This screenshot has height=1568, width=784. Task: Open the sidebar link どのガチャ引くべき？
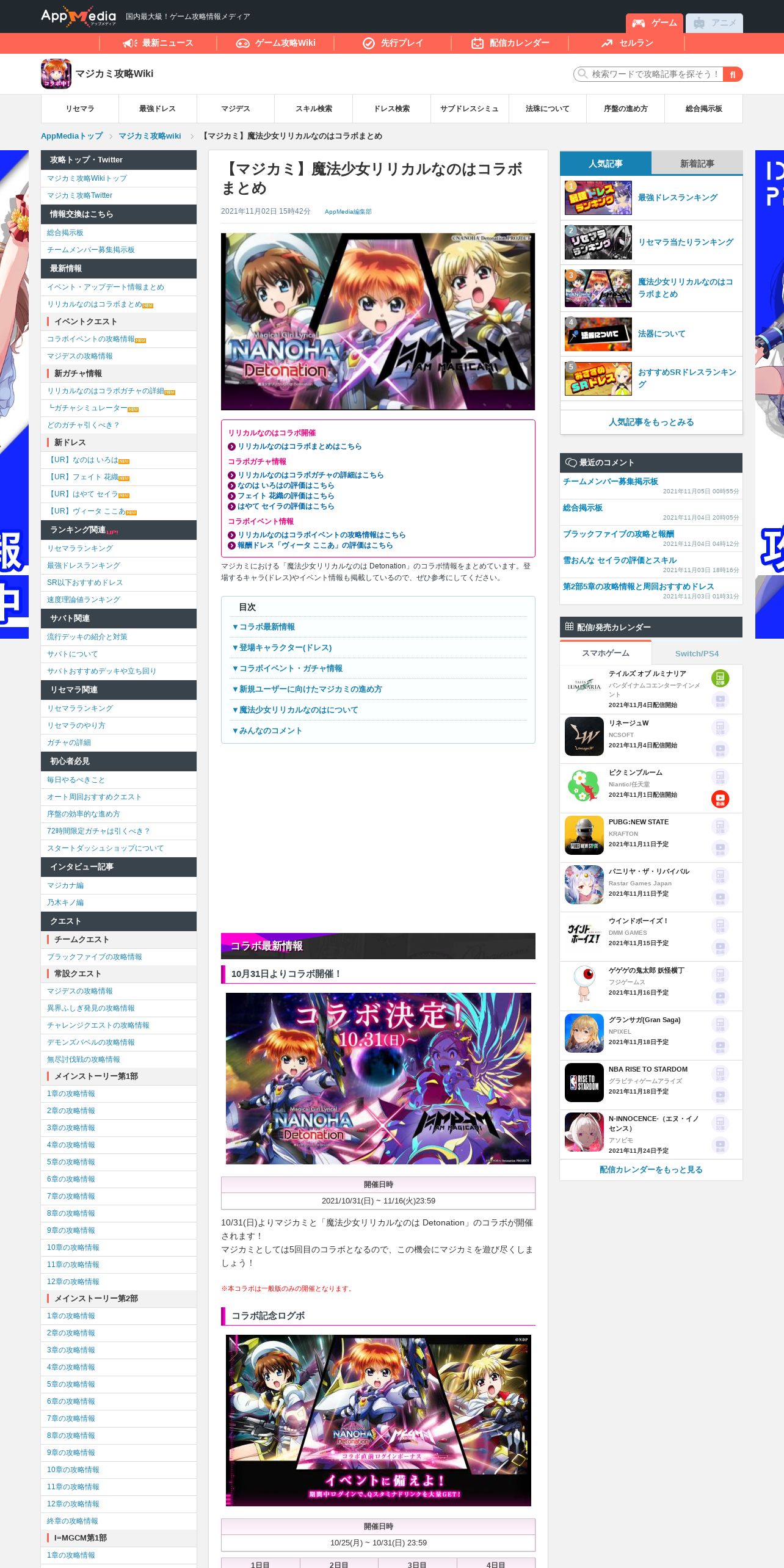point(83,425)
